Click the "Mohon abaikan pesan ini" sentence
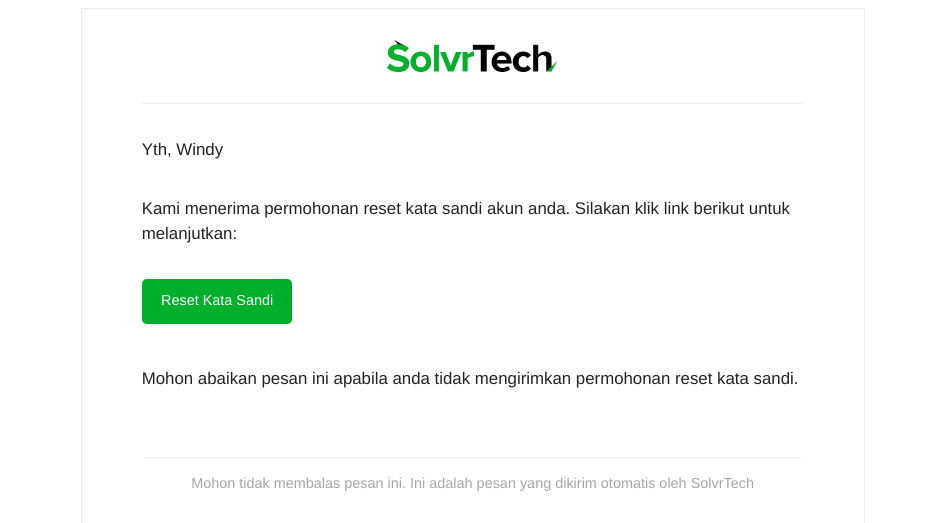The height and width of the screenshot is (523, 952). (x=470, y=378)
